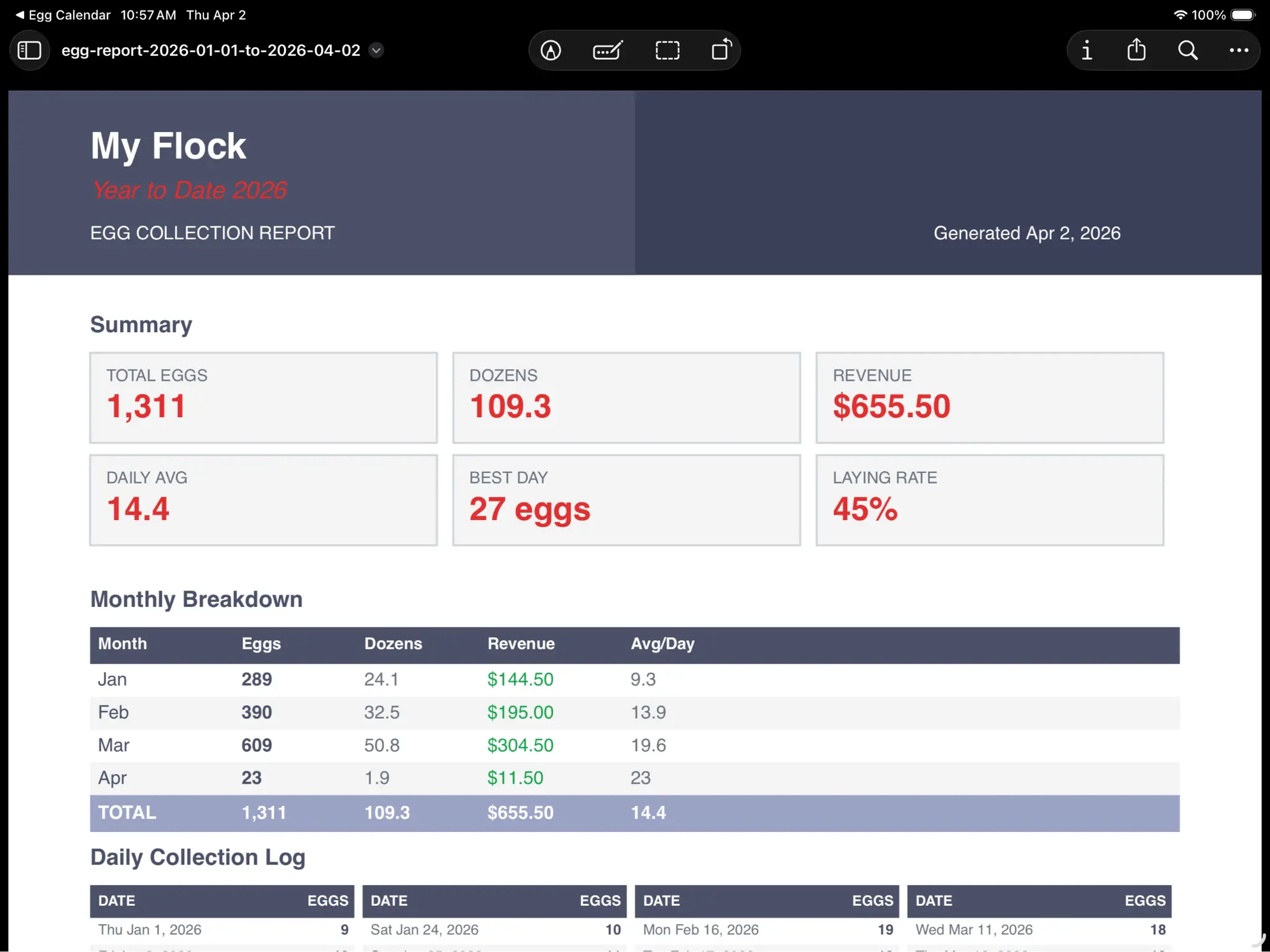Open the Share sheet
1270x952 pixels.
(1136, 49)
